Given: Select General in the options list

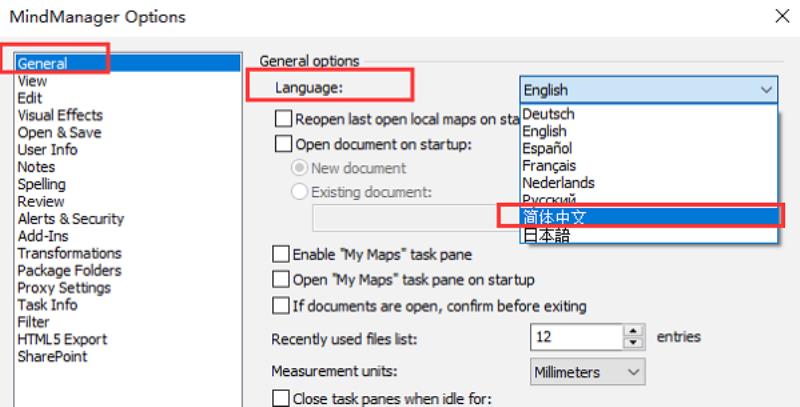Looking at the screenshot, I should click(x=128, y=63).
